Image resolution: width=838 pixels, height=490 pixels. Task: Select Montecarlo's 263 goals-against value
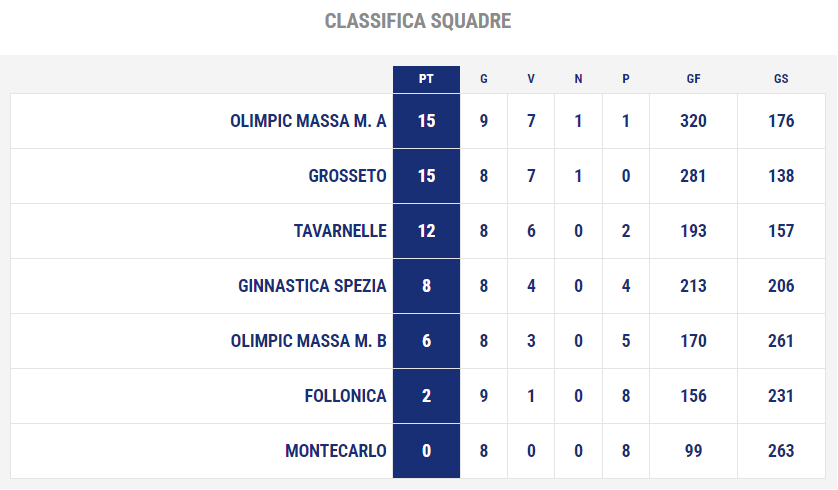[781, 451]
